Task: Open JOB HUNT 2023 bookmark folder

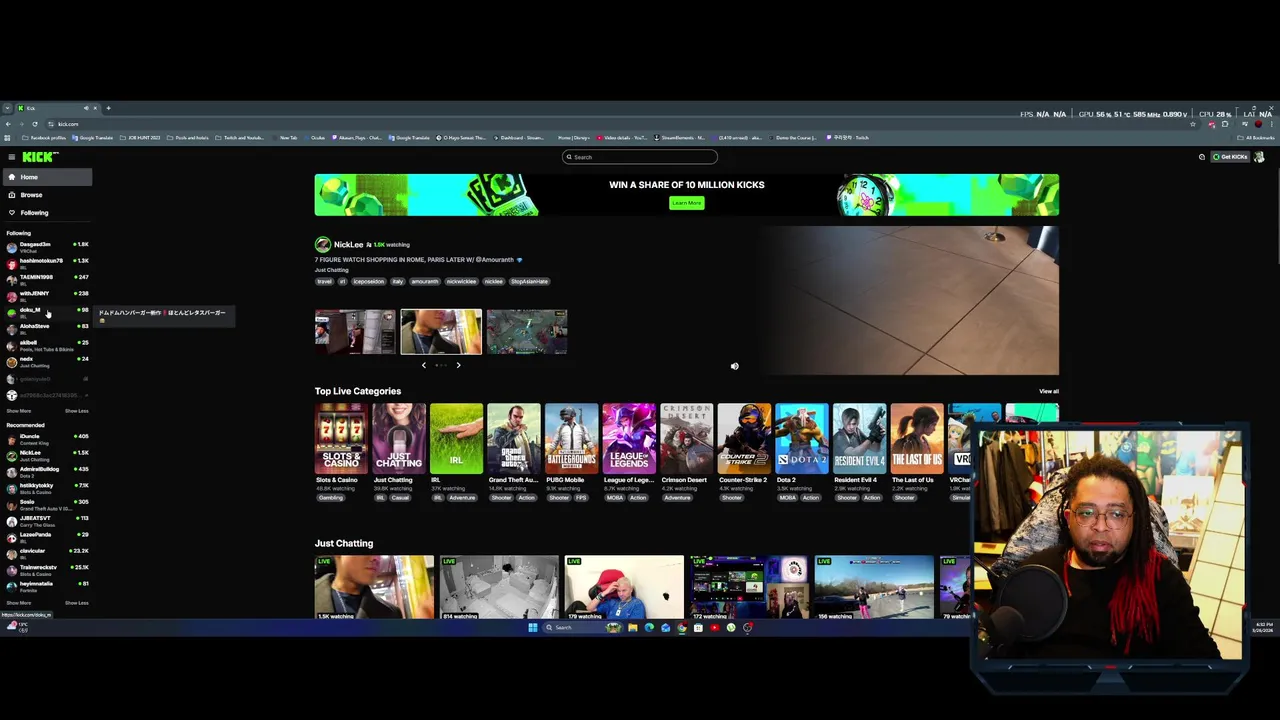Action: [140, 138]
